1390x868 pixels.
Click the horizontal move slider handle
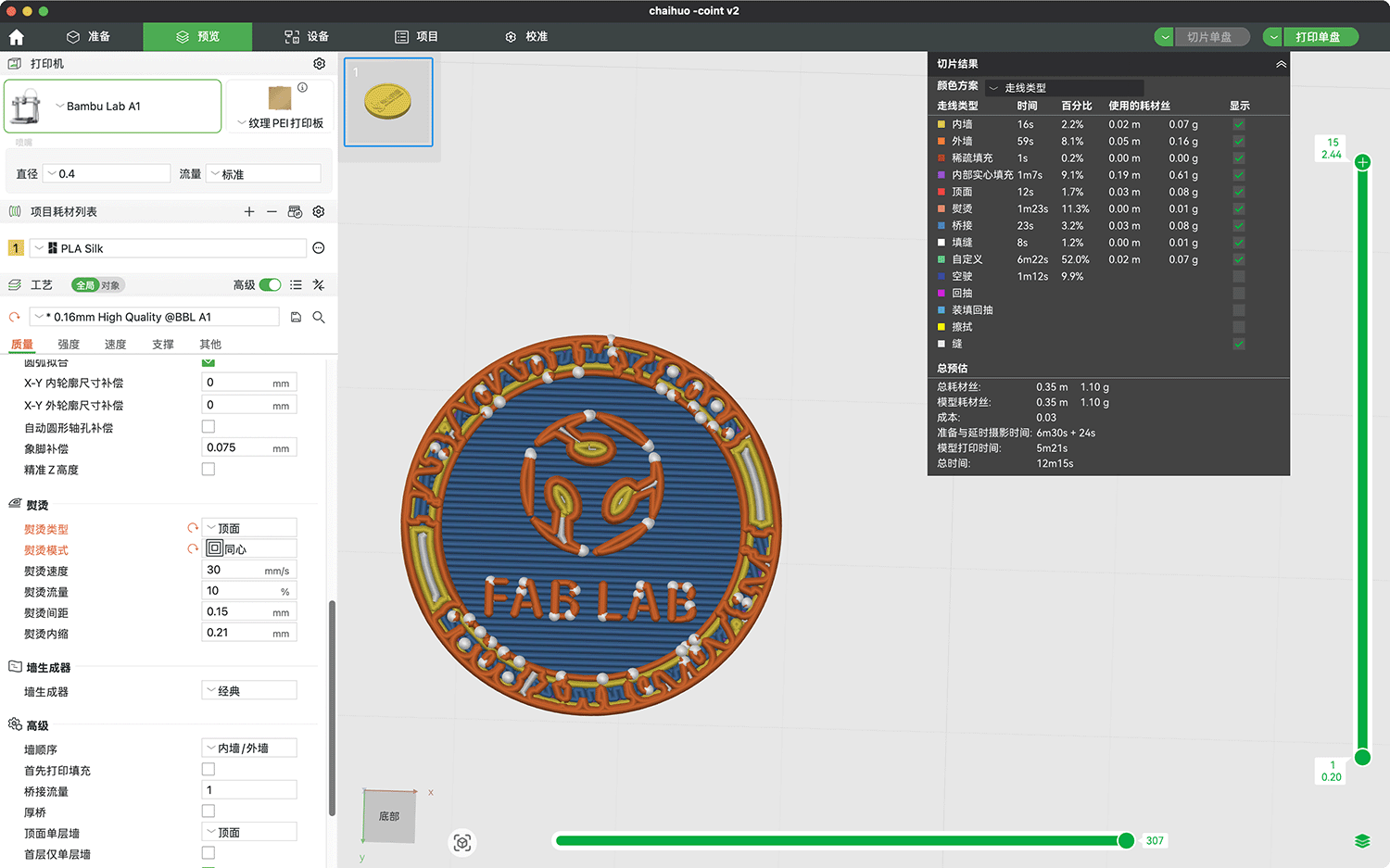pos(1126,840)
